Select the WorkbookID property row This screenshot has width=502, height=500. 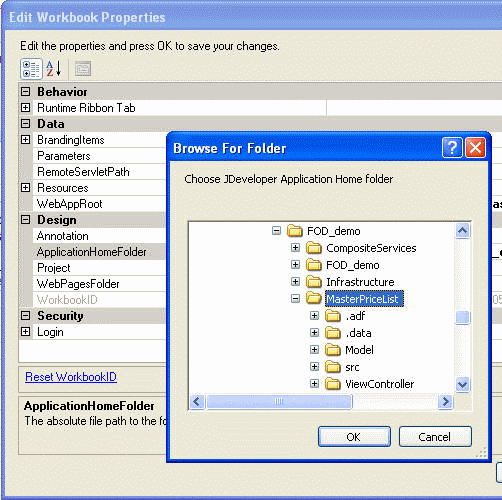click(99, 300)
